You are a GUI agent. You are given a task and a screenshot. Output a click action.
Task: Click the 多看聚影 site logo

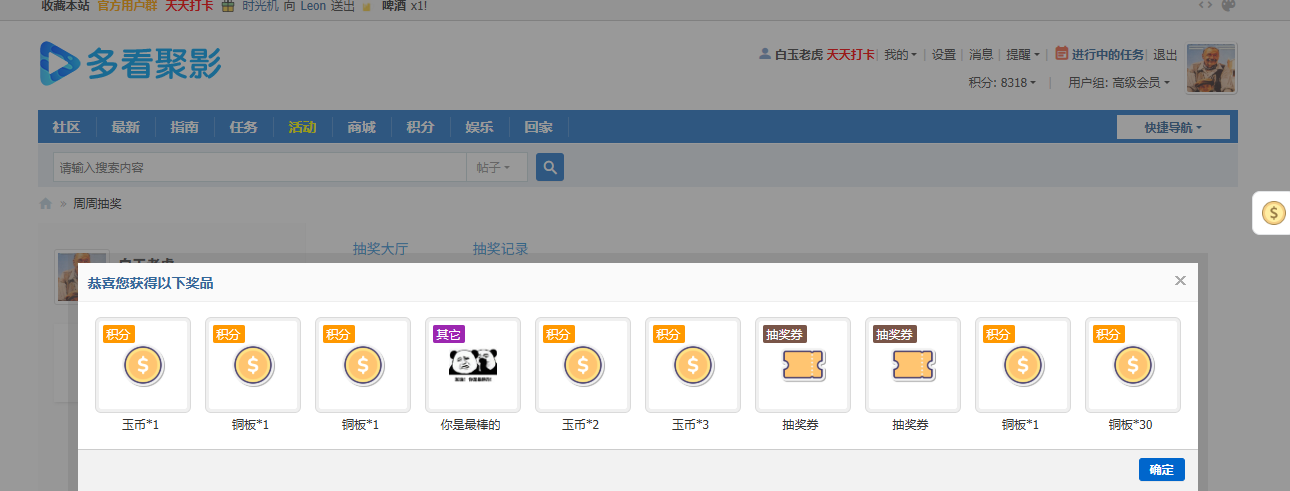tap(130, 64)
